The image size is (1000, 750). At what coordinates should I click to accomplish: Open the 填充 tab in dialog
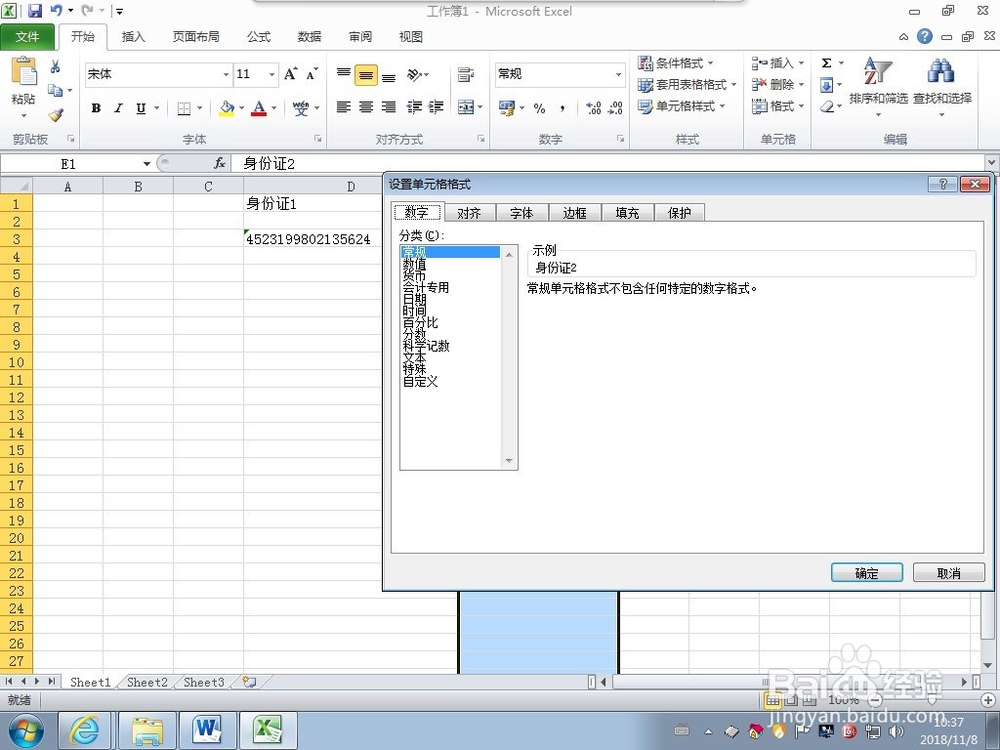click(x=628, y=213)
